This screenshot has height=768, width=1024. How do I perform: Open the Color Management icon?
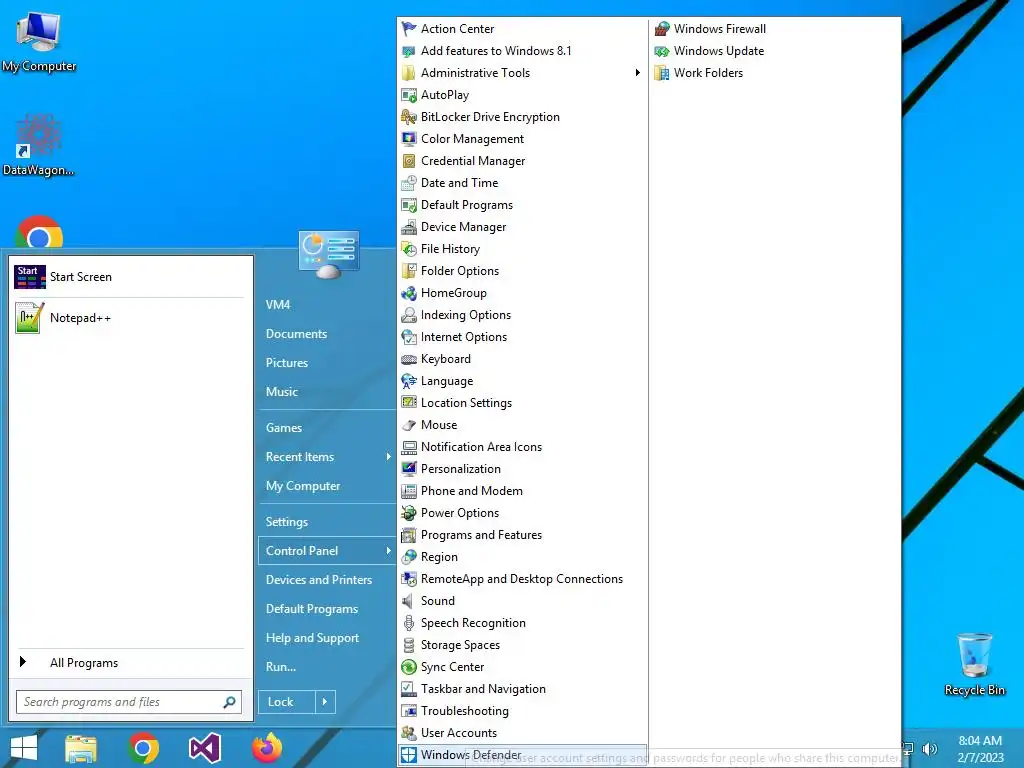point(409,139)
